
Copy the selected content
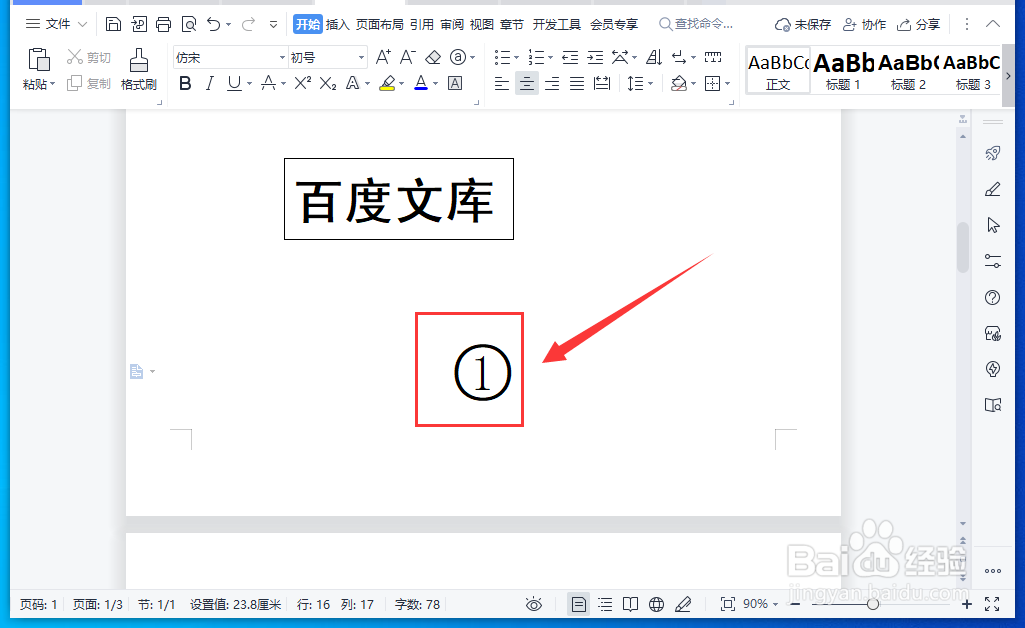pyautogui.click(x=90, y=83)
